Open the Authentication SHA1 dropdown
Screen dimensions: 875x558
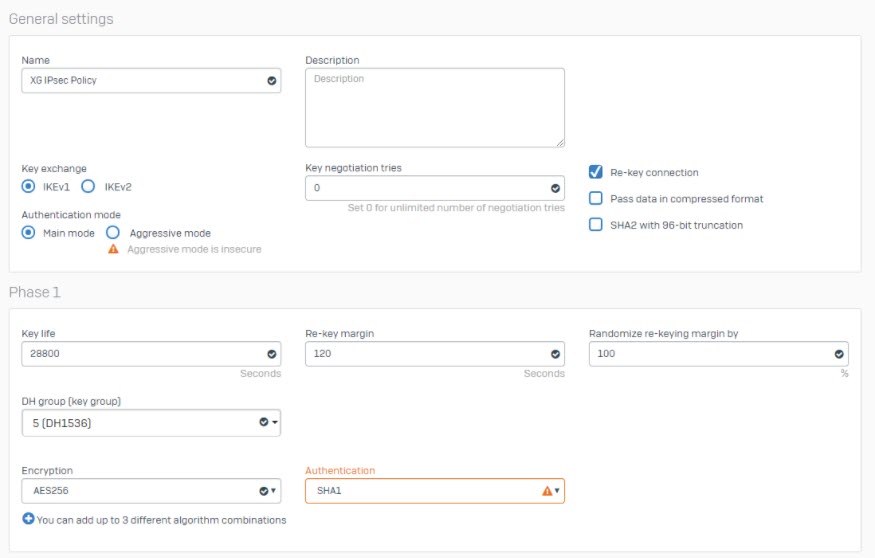(x=435, y=491)
